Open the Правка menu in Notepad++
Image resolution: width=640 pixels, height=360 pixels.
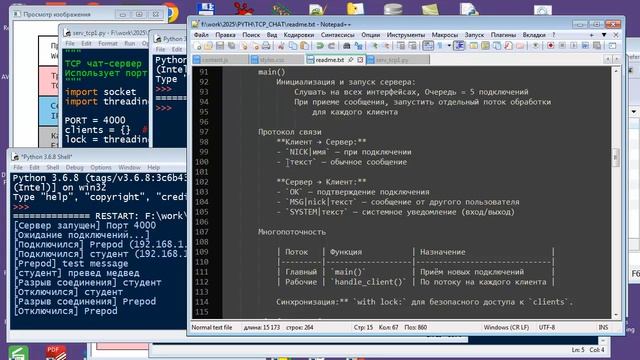225,35
